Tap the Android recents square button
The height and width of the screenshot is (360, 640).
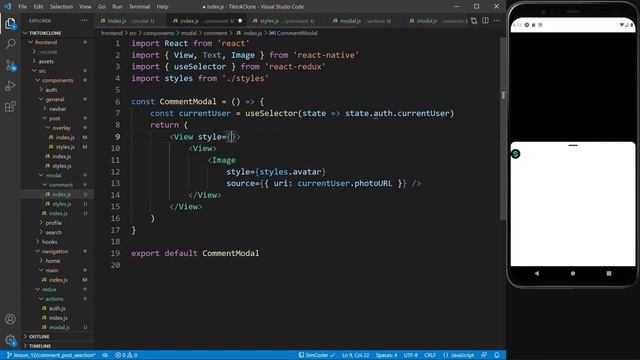(609, 273)
